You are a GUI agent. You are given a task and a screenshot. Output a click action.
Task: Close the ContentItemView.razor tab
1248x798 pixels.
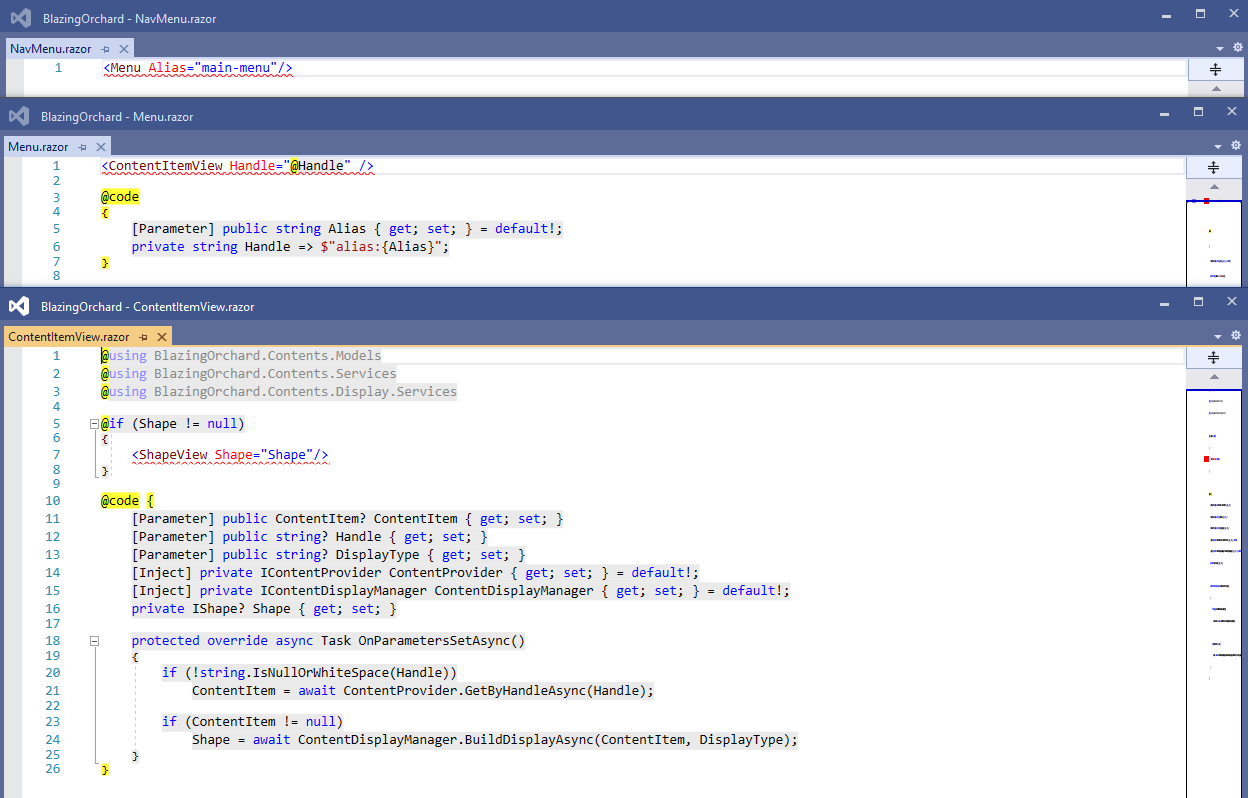tap(162, 337)
